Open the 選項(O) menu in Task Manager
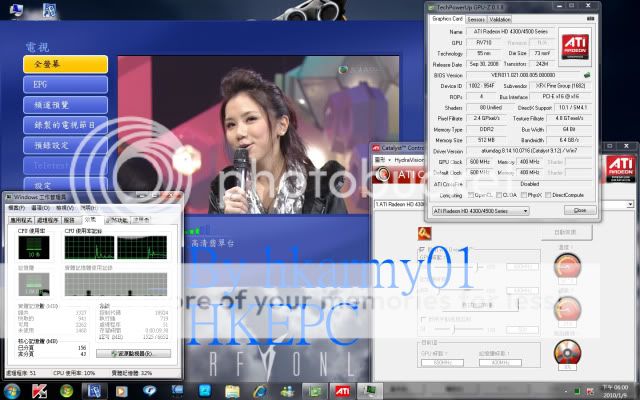The width and height of the screenshot is (640, 400). tap(40, 208)
